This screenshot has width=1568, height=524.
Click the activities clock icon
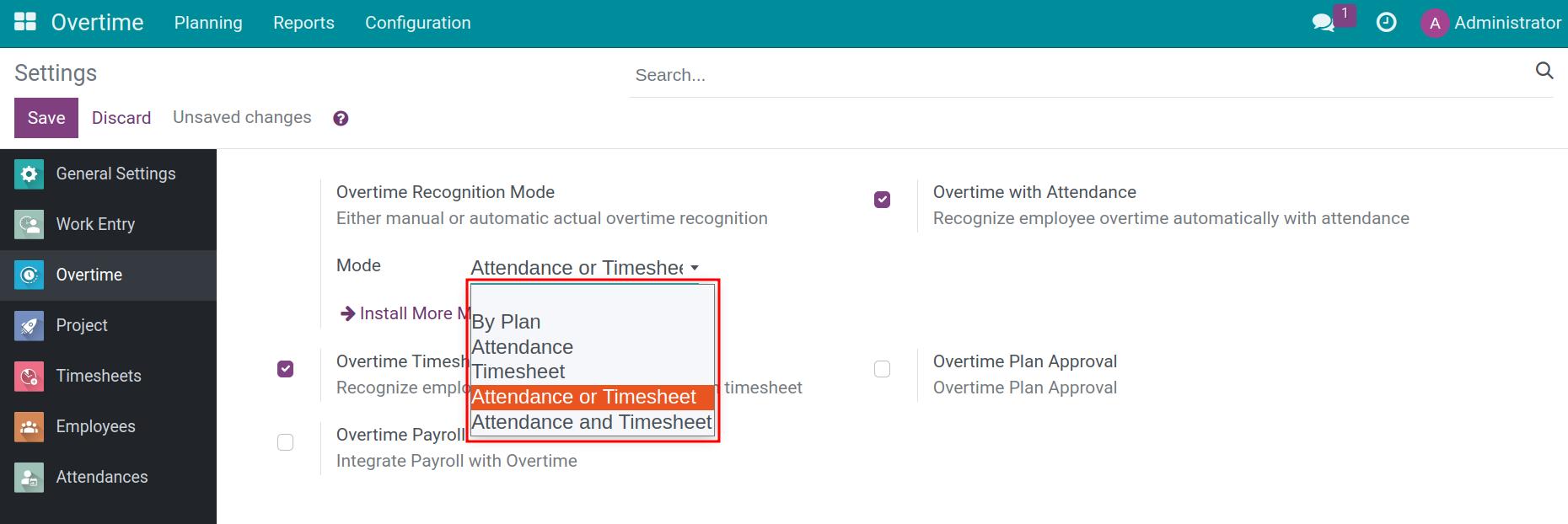click(1387, 23)
